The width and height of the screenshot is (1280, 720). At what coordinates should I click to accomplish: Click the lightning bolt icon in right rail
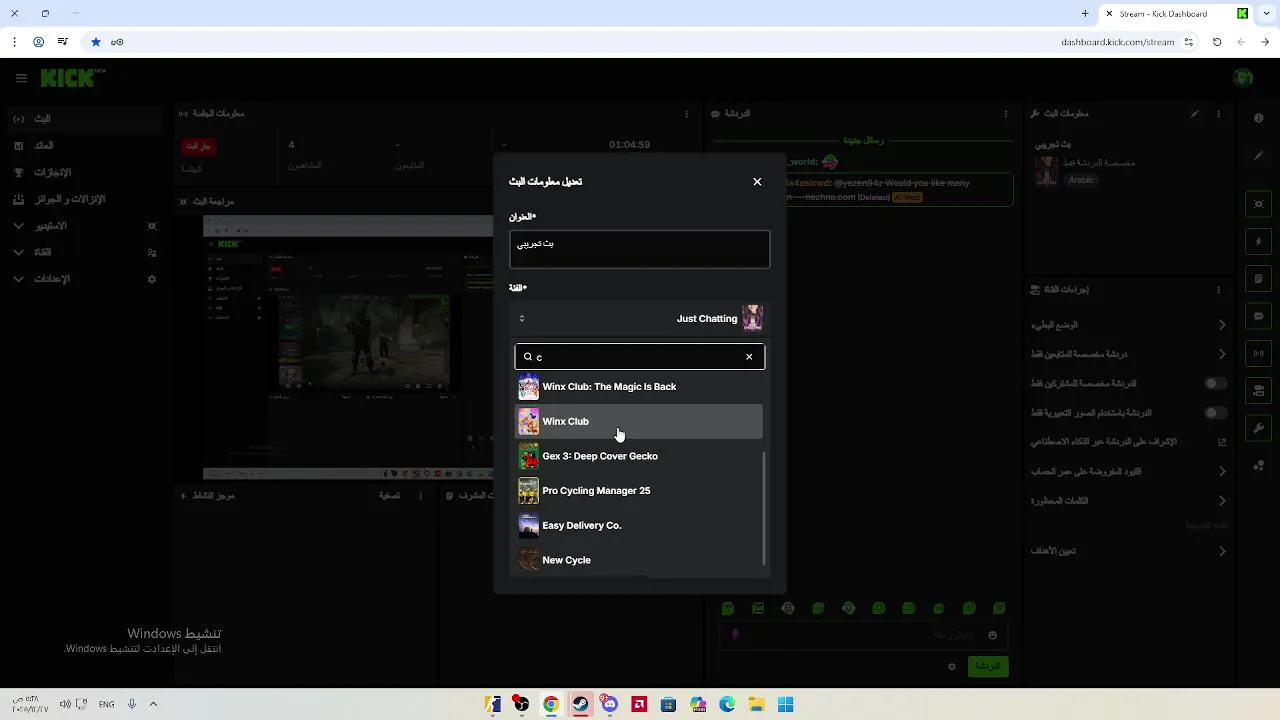[1258, 241]
